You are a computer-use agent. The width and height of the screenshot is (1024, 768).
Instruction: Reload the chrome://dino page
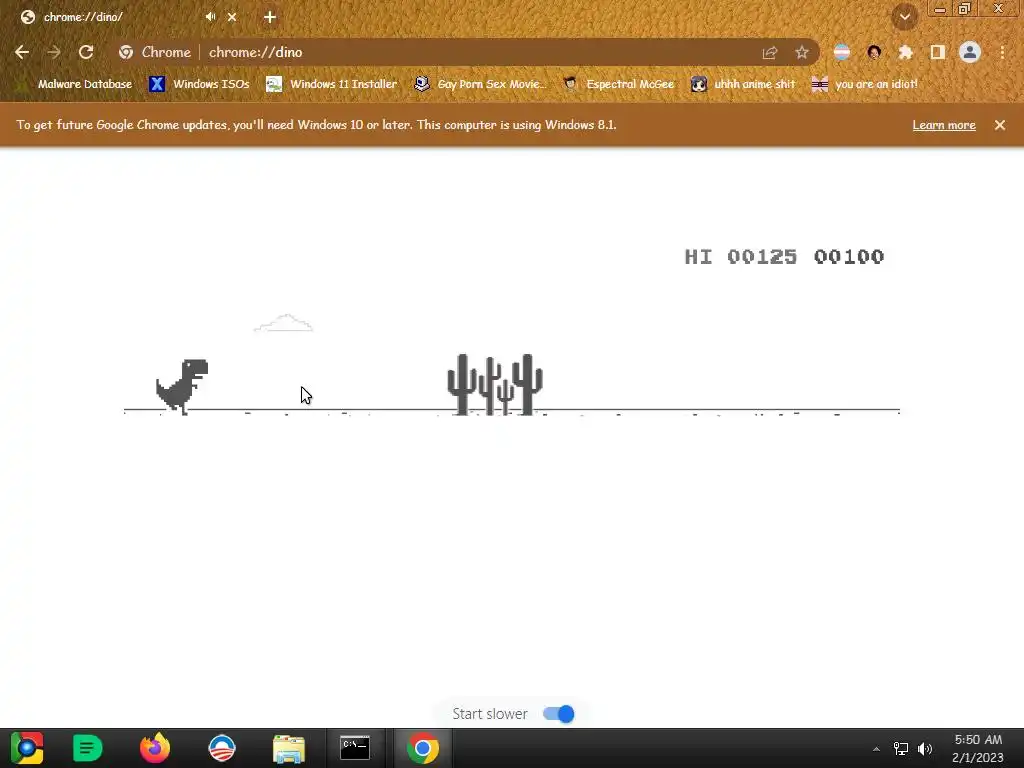[86, 52]
